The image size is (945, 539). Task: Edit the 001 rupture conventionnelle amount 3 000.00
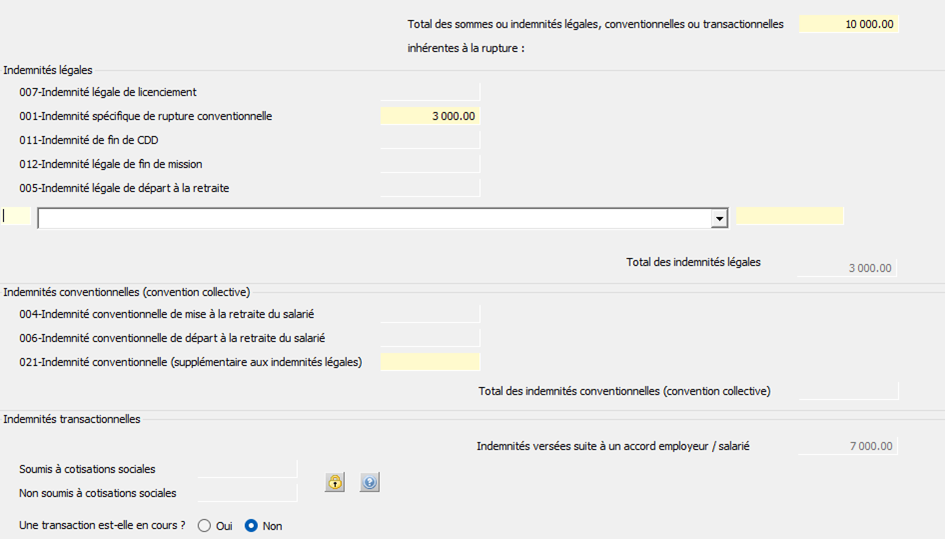pos(430,116)
